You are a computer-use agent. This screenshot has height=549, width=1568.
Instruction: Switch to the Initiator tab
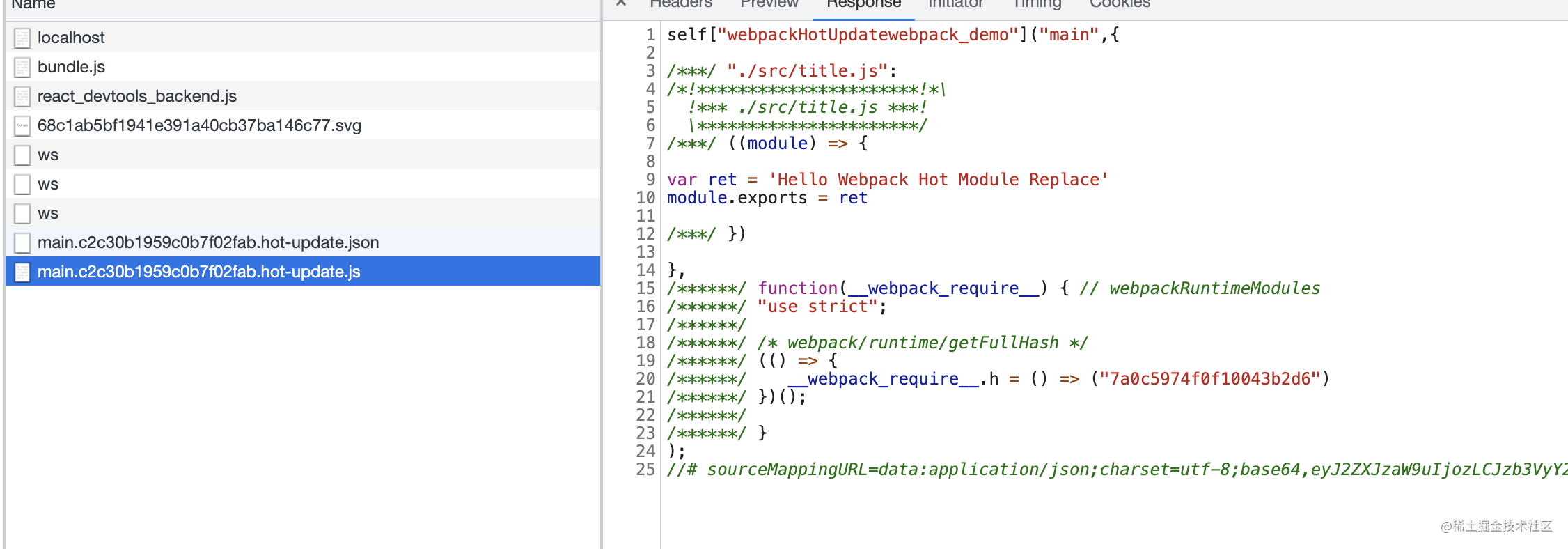[955, 3]
